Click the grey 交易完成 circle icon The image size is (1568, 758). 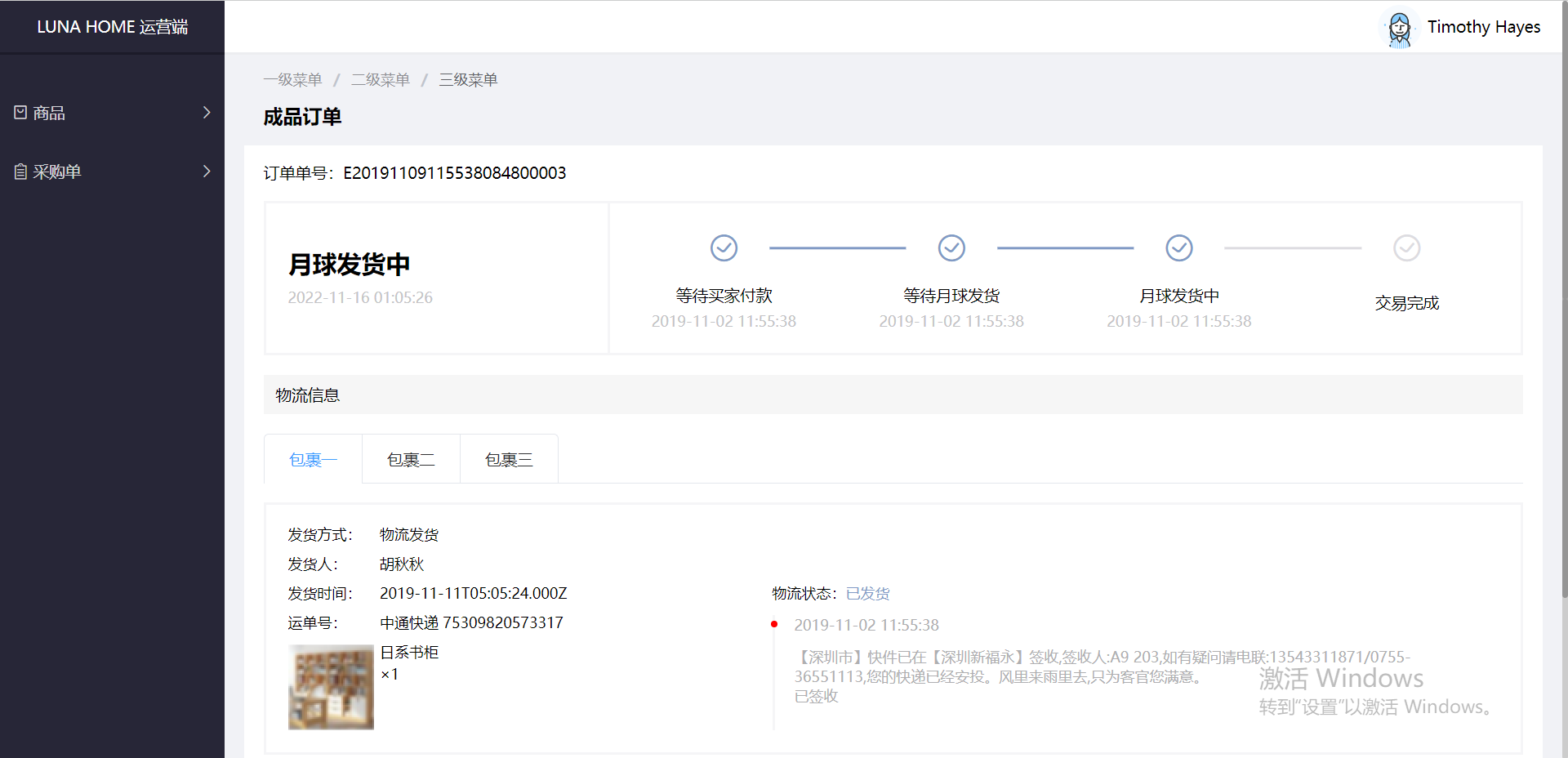(1406, 247)
